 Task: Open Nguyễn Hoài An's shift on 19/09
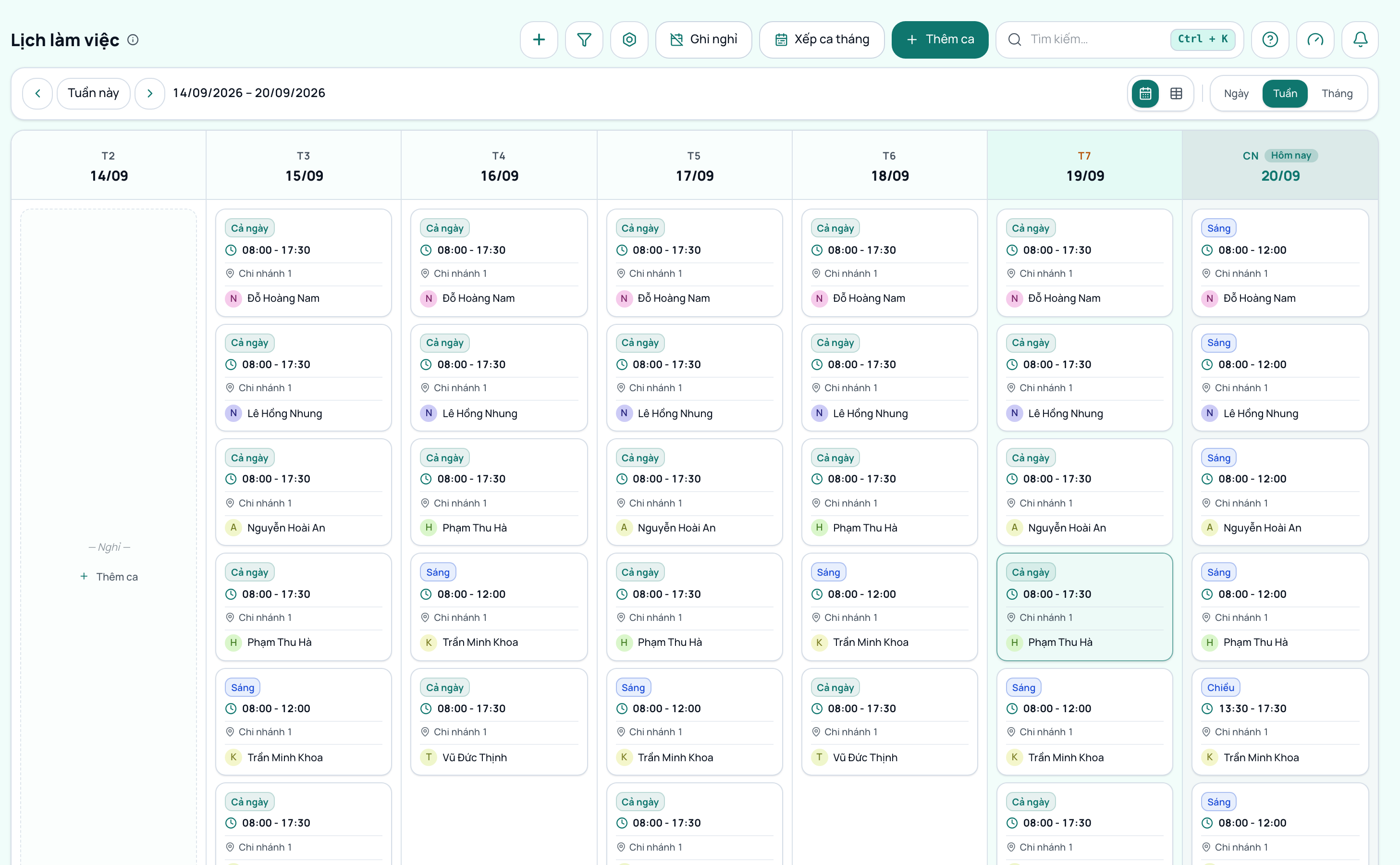[1084, 492]
